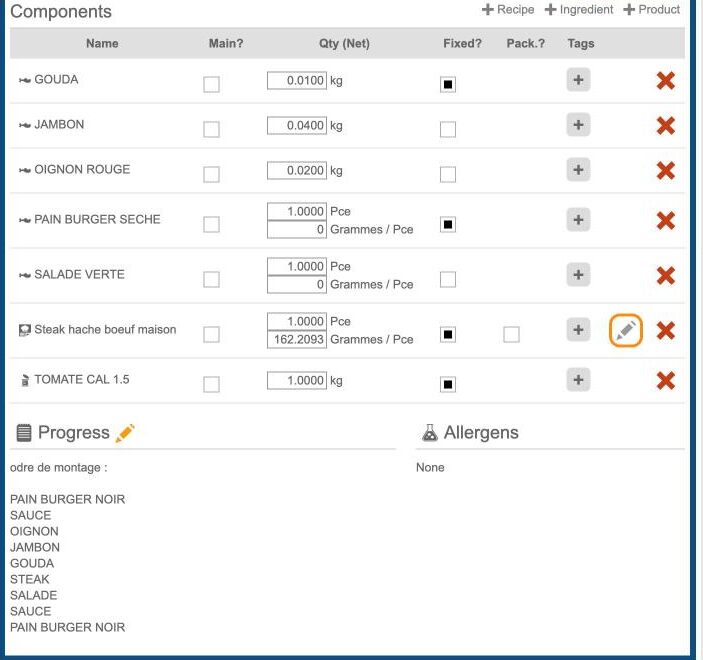Delete the GOUDA component row
The width and height of the screenshot is (703, 660).
666,81
